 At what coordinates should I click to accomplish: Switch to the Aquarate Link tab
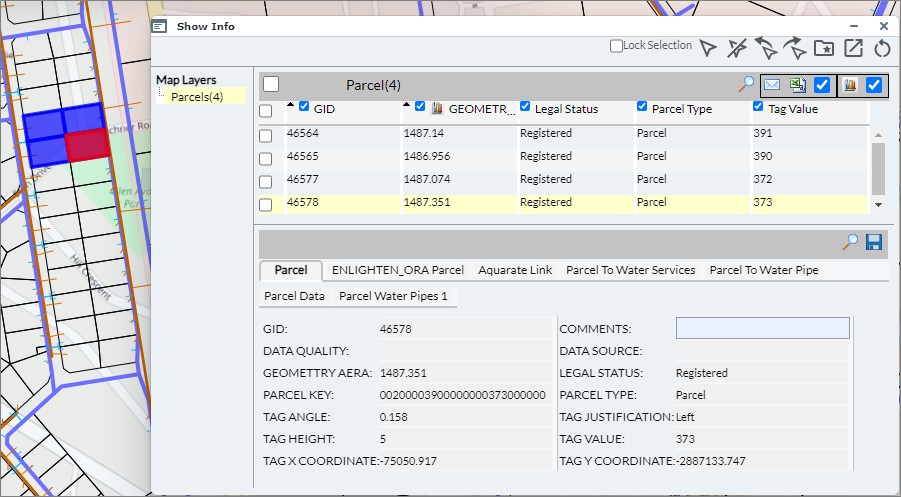[515, 270]
